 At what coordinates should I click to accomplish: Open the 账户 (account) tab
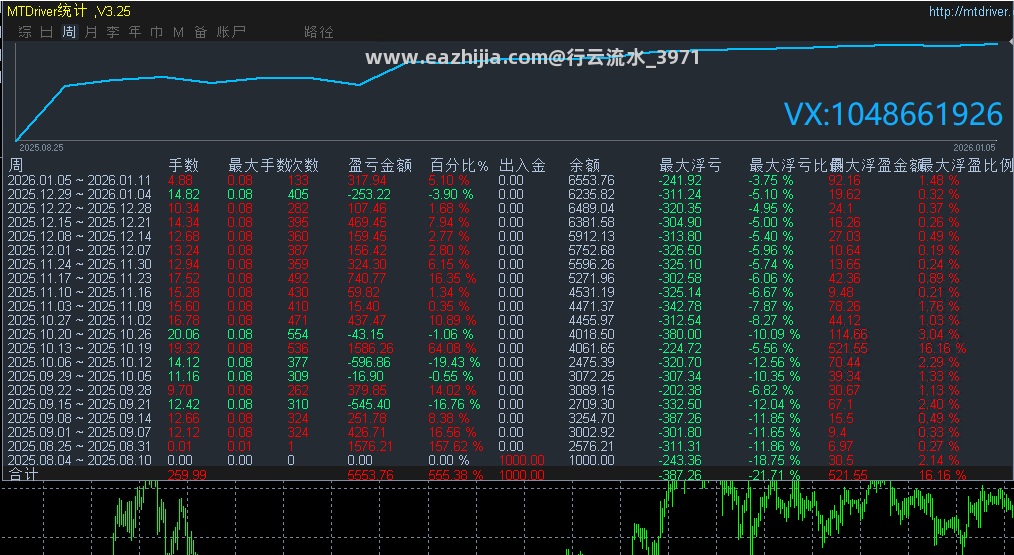[x=231, y=32]
